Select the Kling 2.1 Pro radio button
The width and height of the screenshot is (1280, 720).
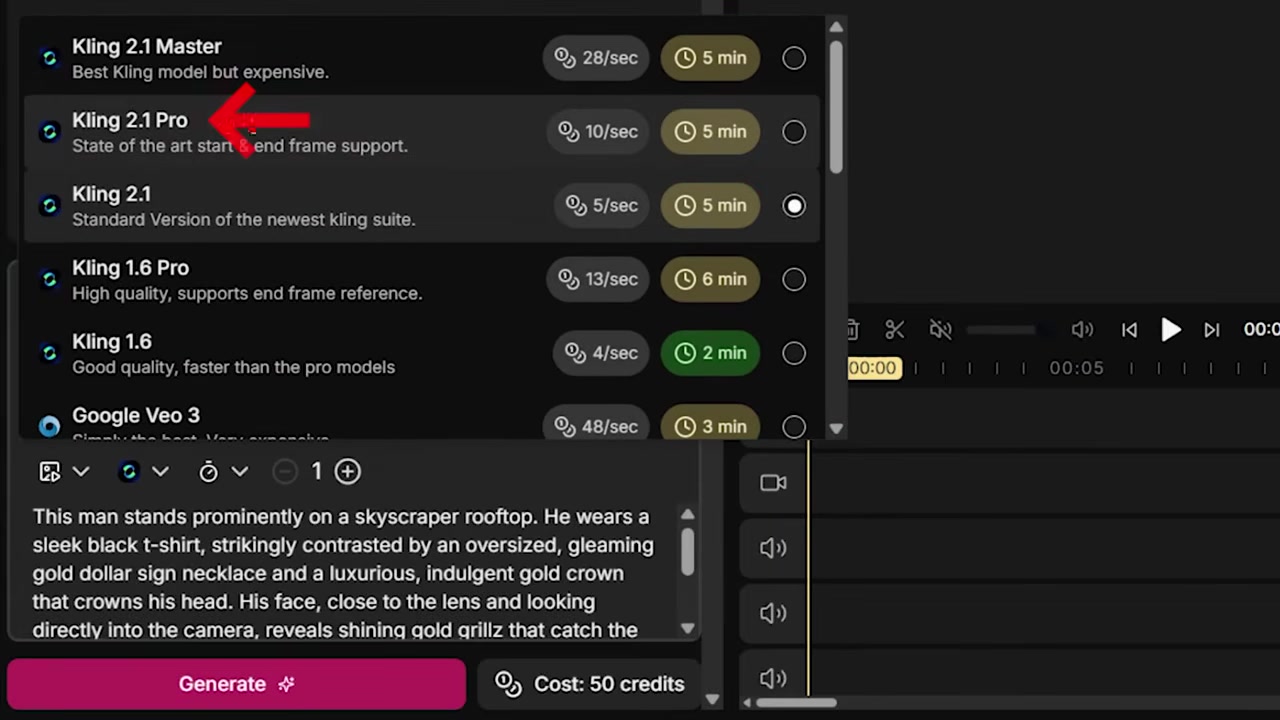point(794,132)
